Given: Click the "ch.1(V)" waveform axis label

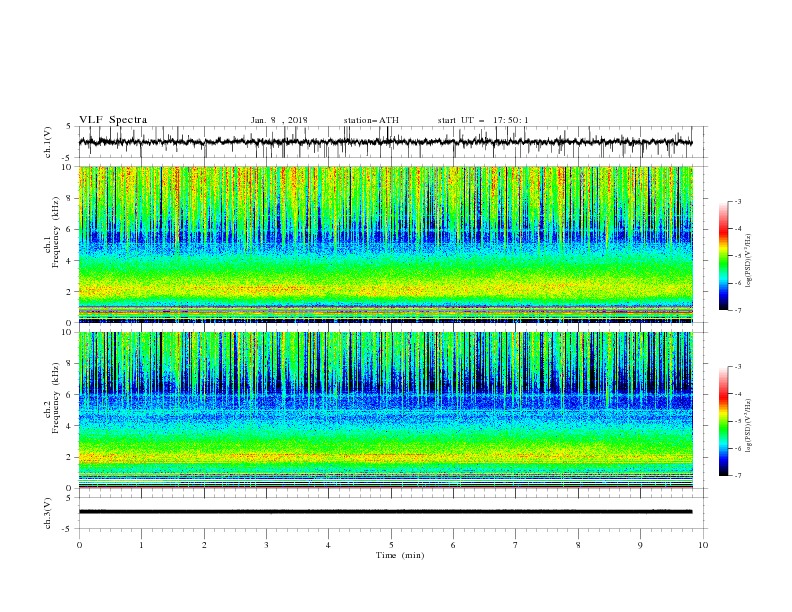Looking at the screenshot, I should [x=48, y=142].
